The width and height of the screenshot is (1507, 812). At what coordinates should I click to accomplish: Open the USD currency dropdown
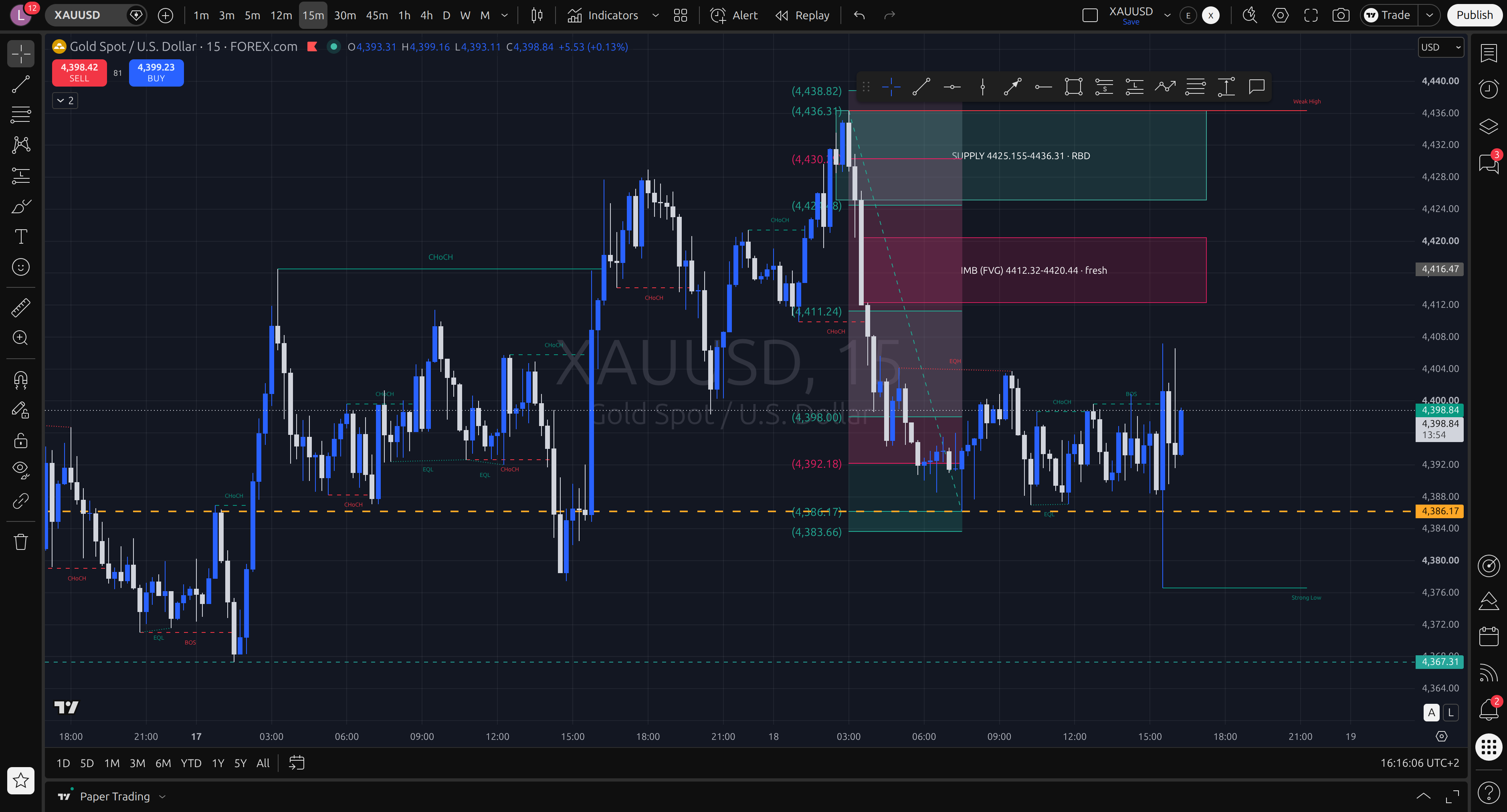click(1440, 47)
